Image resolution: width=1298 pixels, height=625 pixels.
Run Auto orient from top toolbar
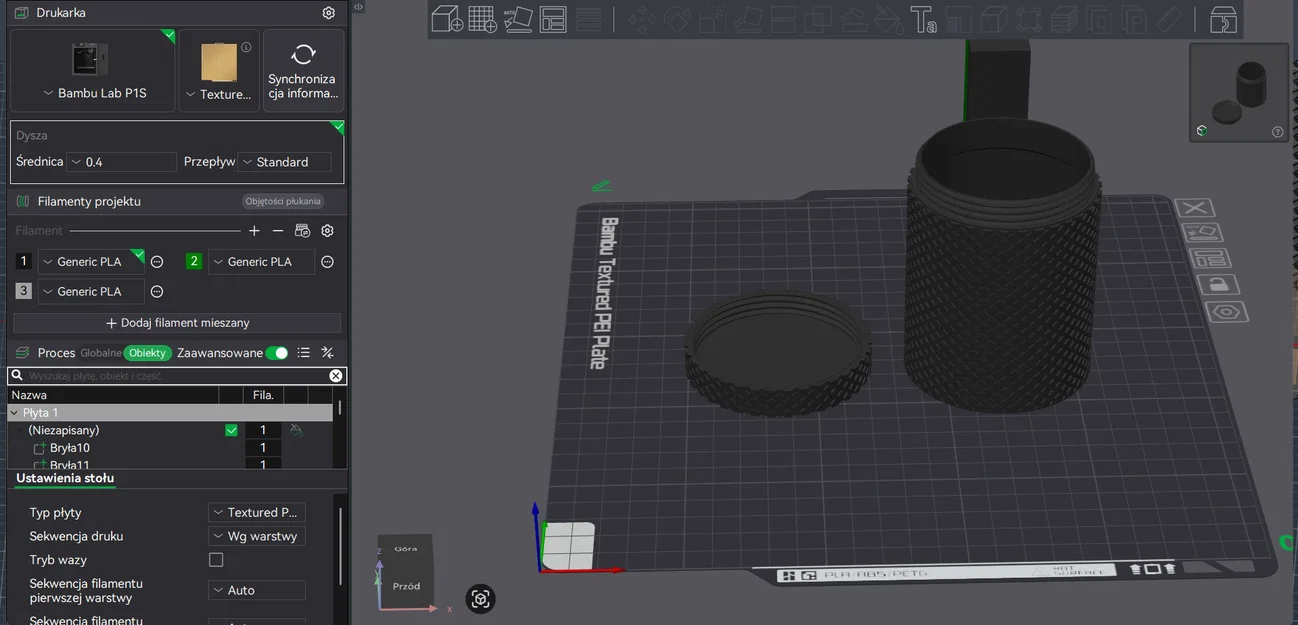(517, 19)
